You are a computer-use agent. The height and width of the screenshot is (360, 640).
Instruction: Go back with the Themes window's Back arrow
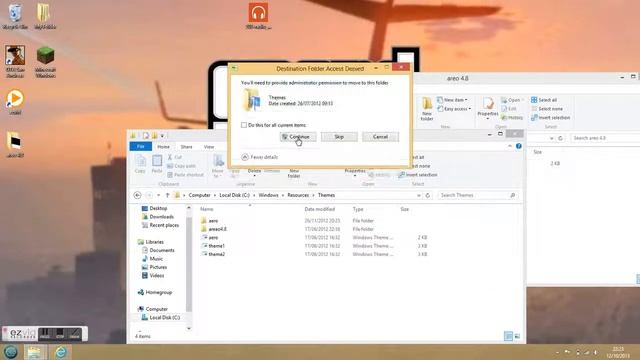(x=138, y=196)
